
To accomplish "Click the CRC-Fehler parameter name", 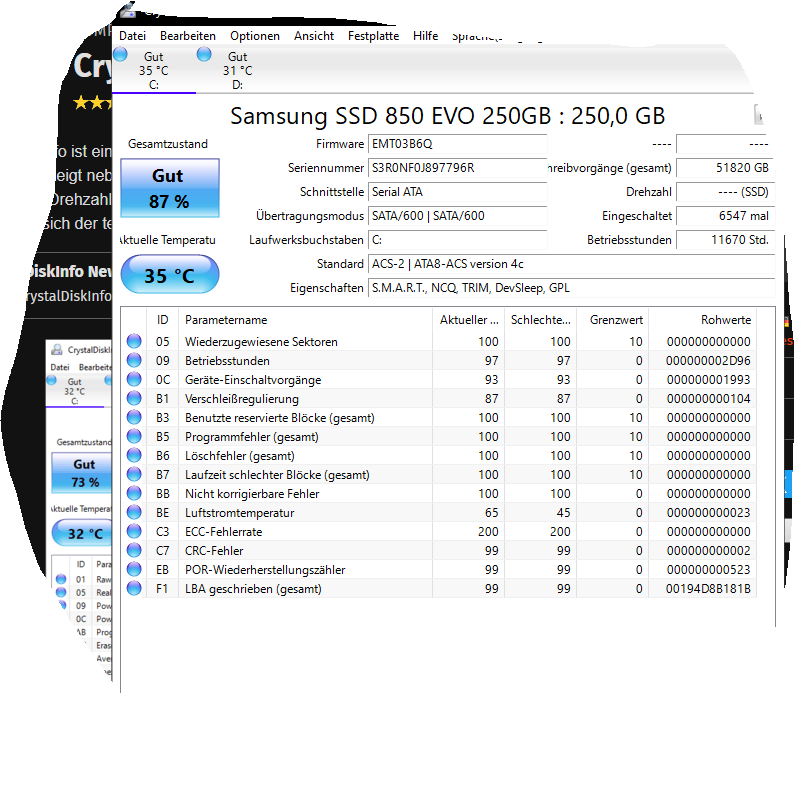I will pos(214,551).
